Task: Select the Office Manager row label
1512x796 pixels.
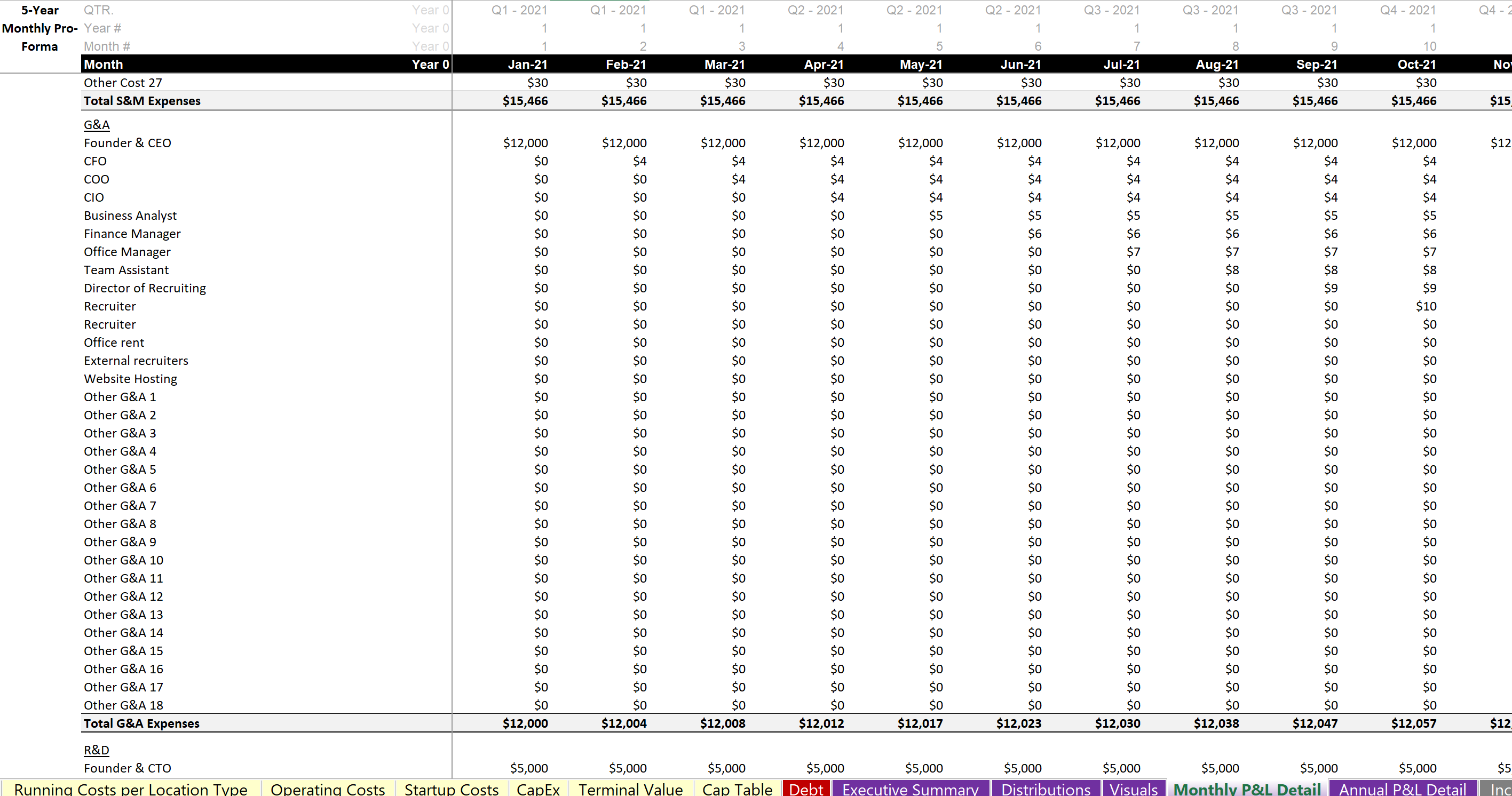Action: point(127,252)
